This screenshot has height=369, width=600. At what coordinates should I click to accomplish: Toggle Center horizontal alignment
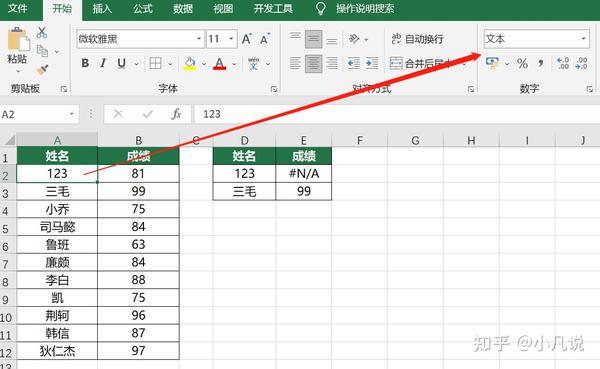pyautogui.click(x=313, y=64)
